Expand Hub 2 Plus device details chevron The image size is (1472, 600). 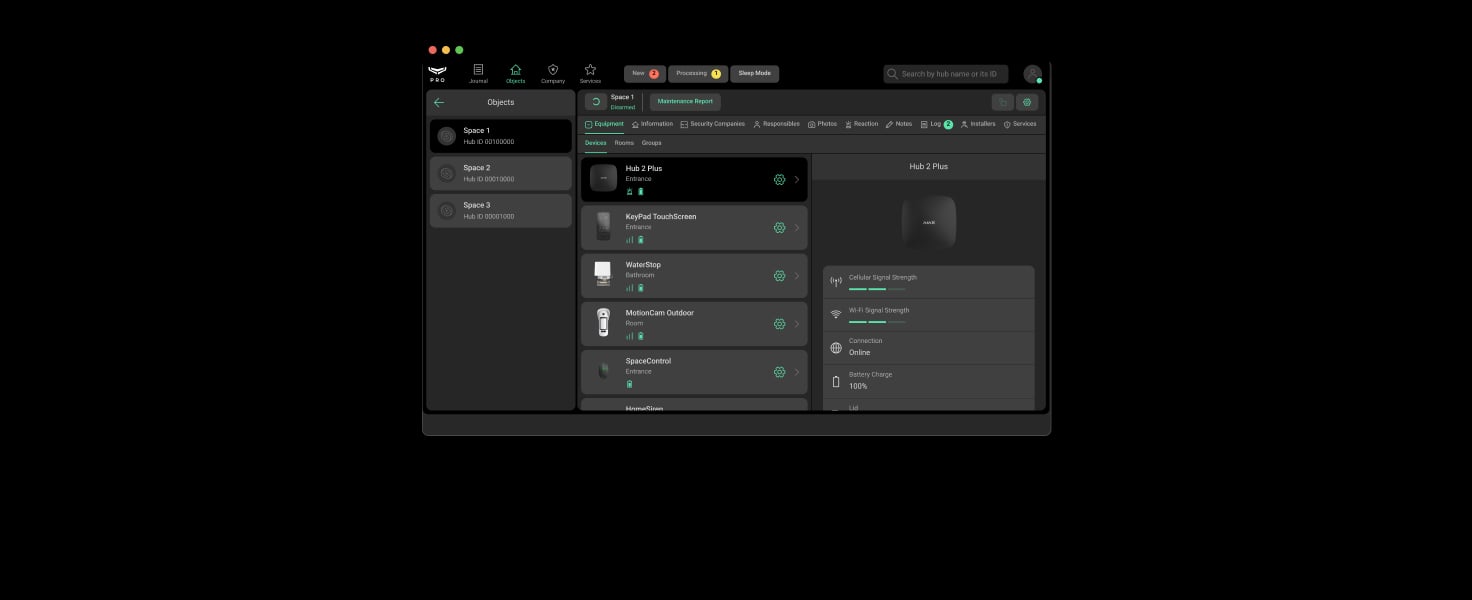[x=797, y=179]
